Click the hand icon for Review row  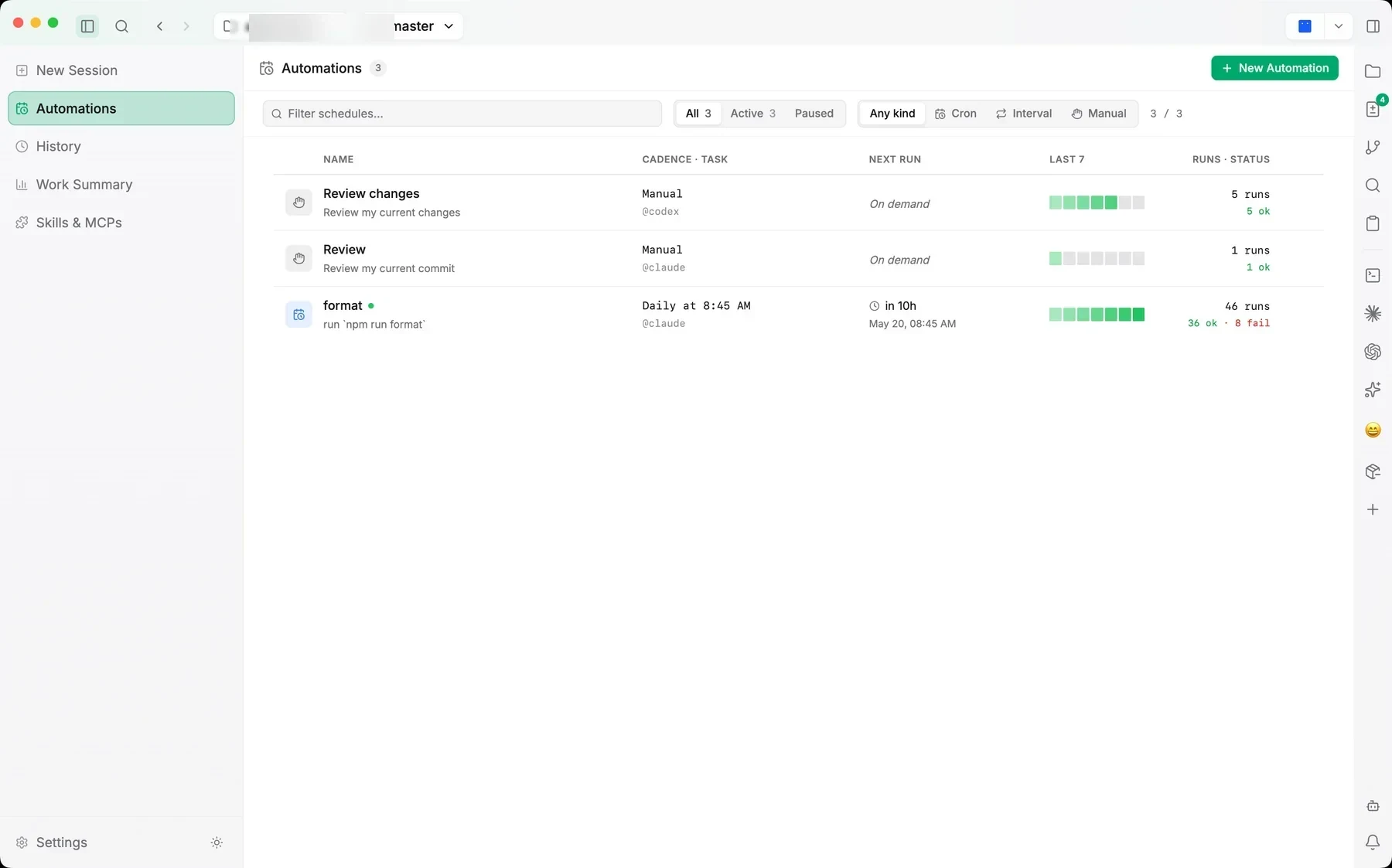tap(299, 258)
